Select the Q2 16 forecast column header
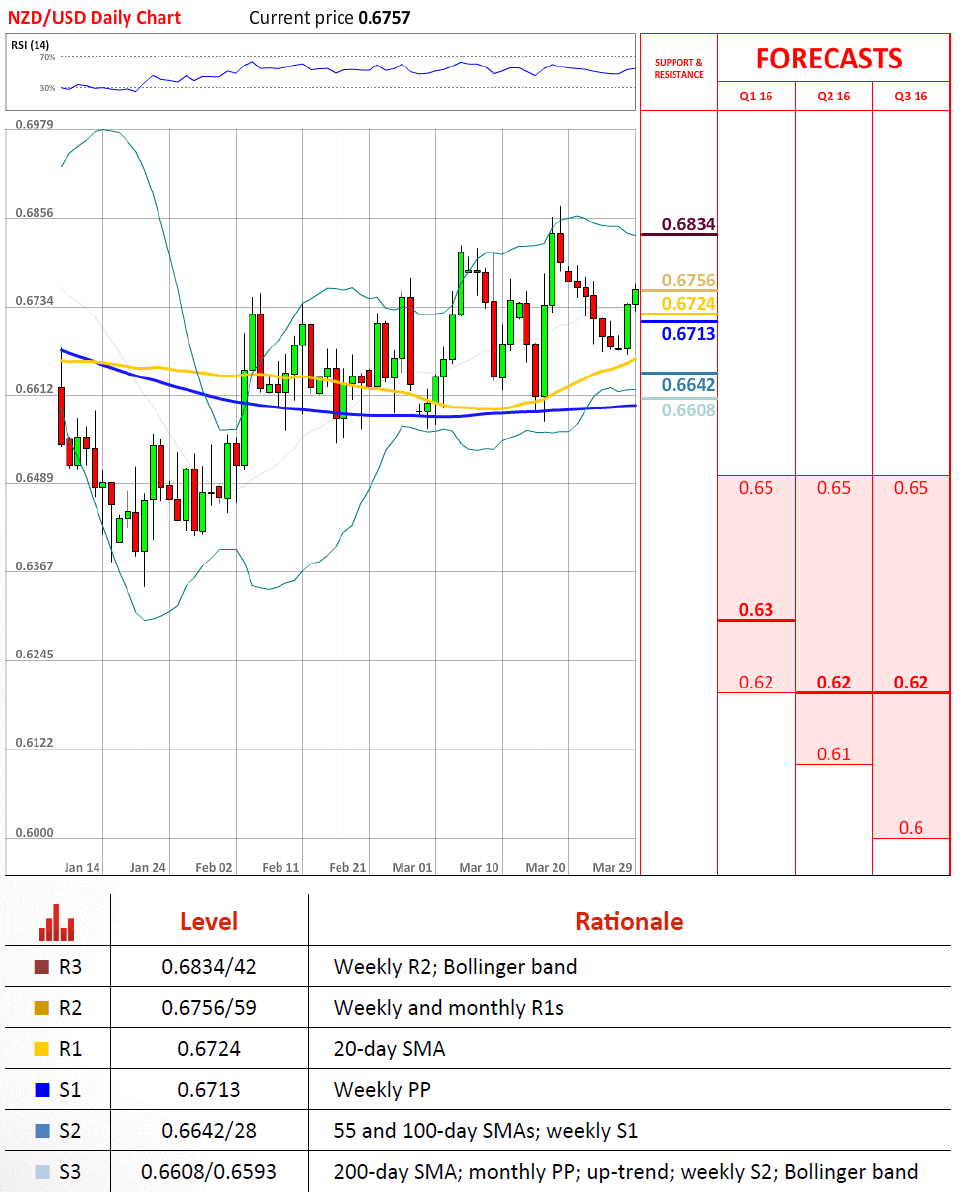This screenshot has width=963, height=1192. [x=834, y=96]
